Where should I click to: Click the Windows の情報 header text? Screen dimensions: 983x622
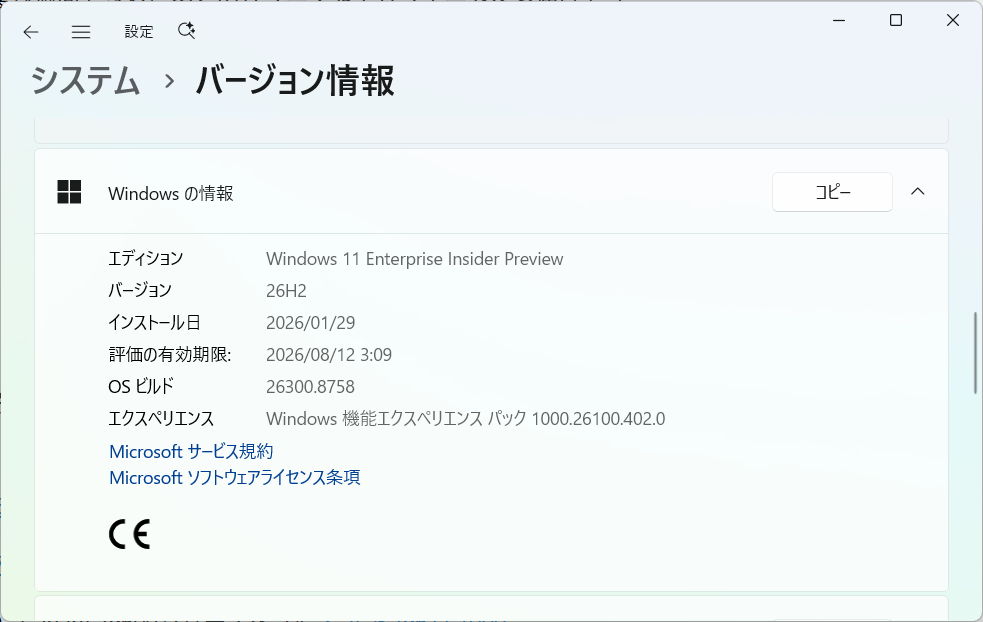171,194
